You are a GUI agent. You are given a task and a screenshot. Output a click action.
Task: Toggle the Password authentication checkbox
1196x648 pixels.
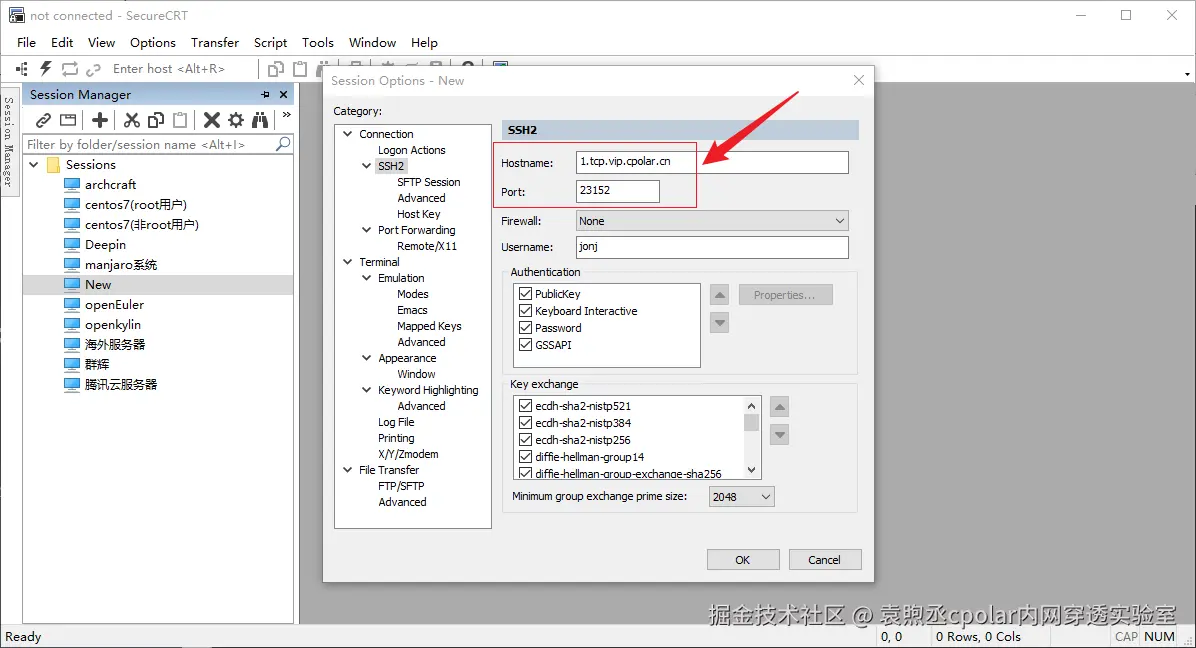(526, 327)
